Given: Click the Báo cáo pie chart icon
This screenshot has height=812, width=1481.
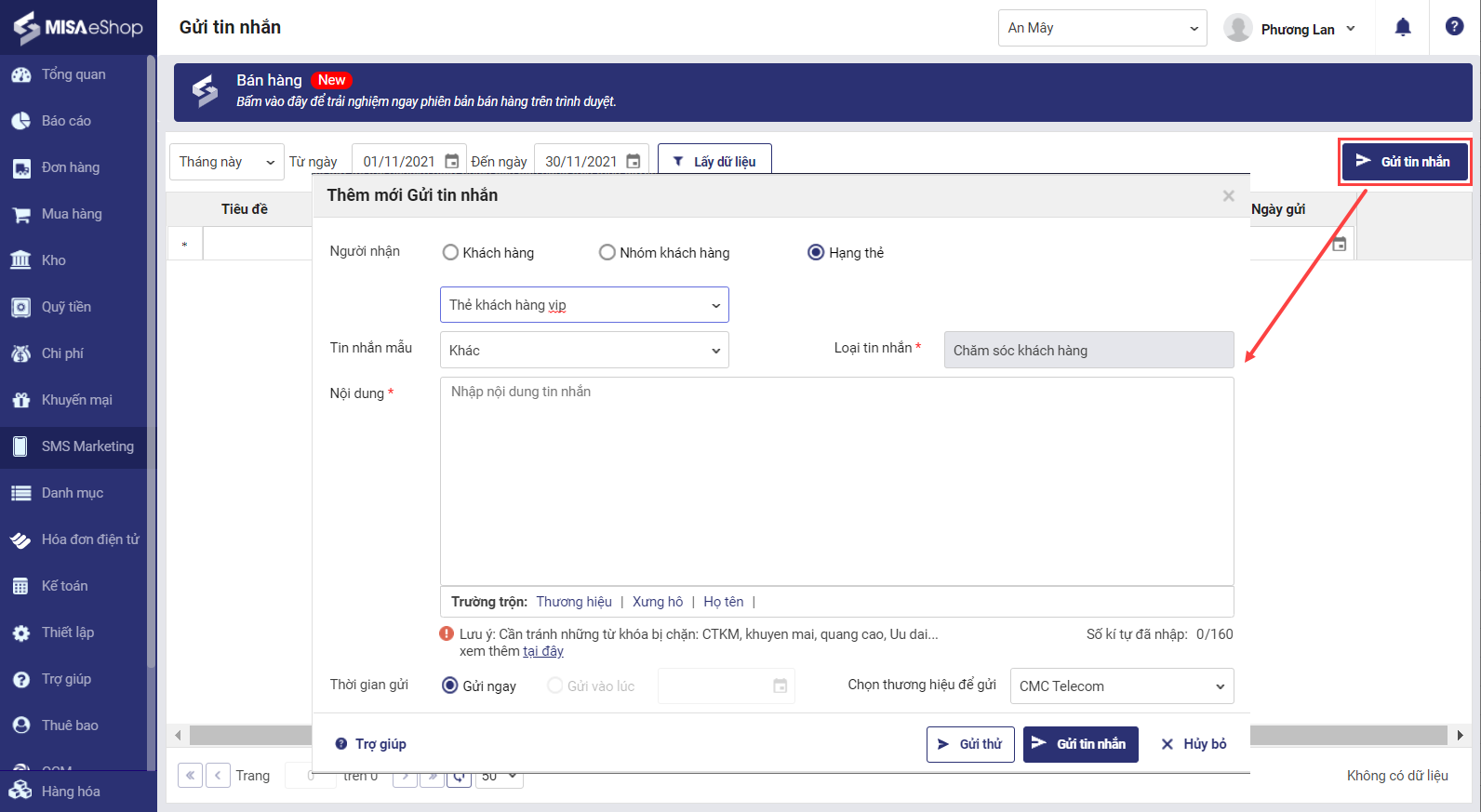Looking at the screenshot, I should coord(20,121).
